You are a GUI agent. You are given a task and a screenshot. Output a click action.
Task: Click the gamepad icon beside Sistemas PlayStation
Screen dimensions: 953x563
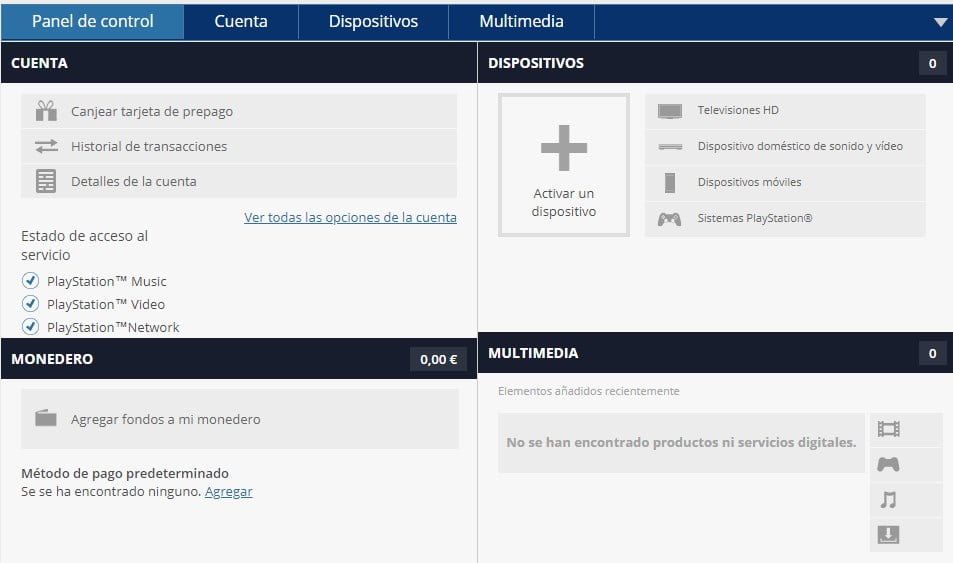669,219
